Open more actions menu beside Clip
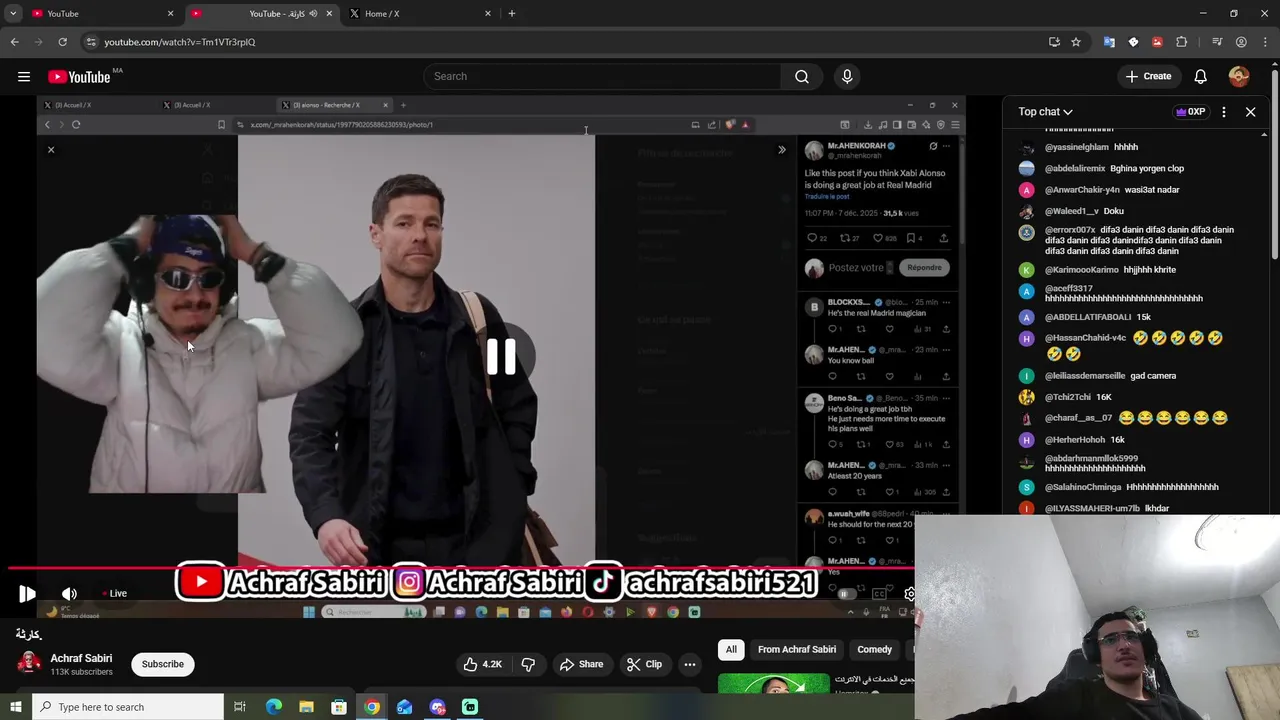The image size is (1280, 720). pos(689,664)
